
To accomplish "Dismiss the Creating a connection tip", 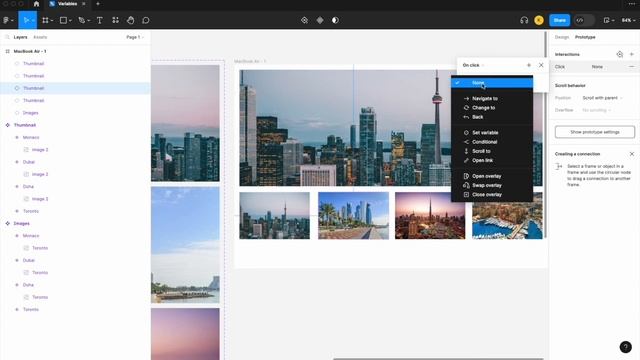I will pos(632,154).
